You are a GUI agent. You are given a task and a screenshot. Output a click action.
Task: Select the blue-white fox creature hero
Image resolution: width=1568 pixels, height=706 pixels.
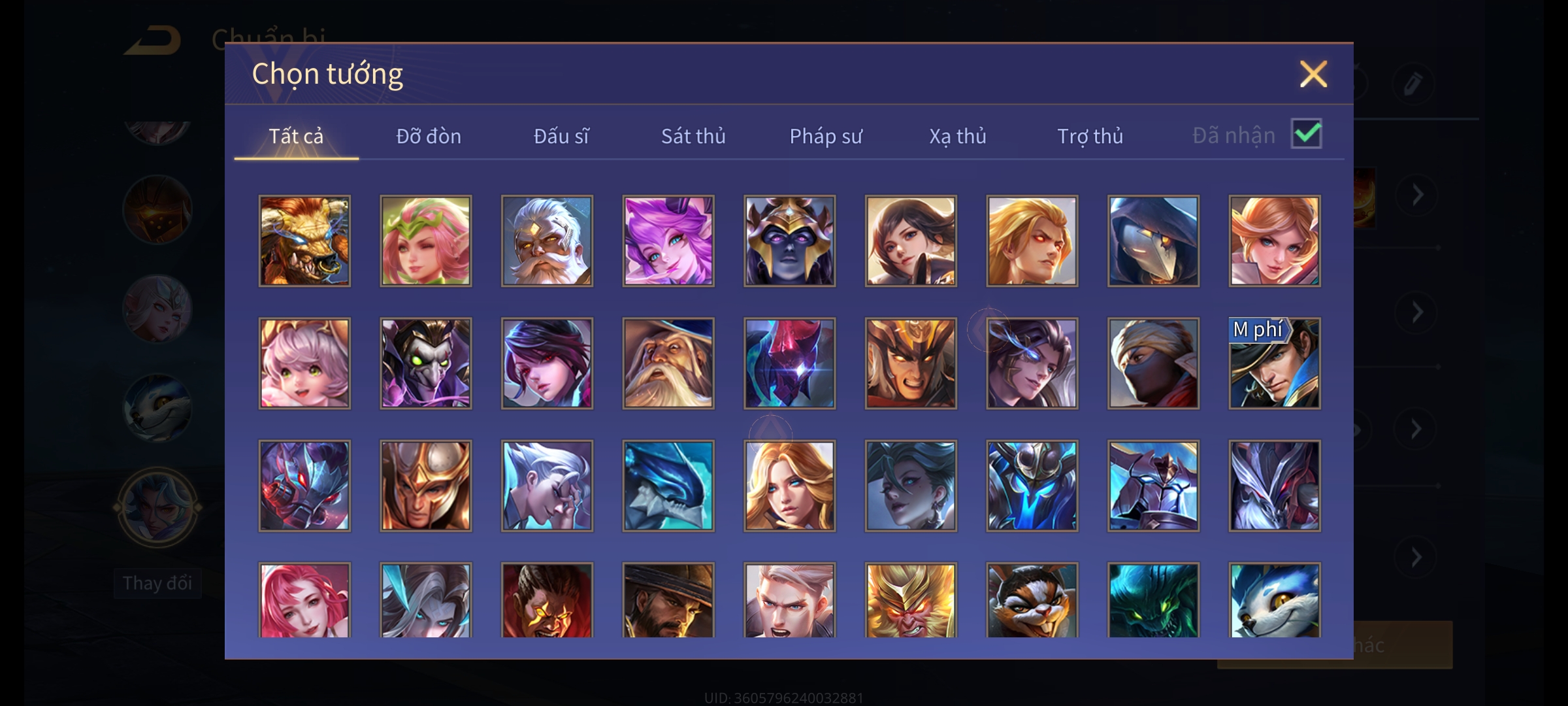pos(1275,600)
